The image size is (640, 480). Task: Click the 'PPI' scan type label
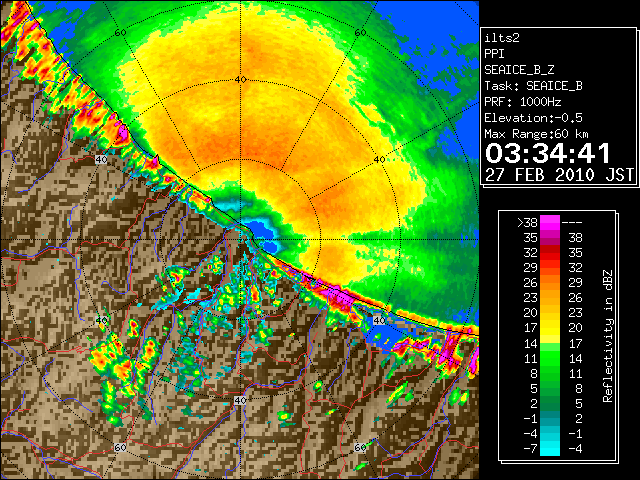494,54
